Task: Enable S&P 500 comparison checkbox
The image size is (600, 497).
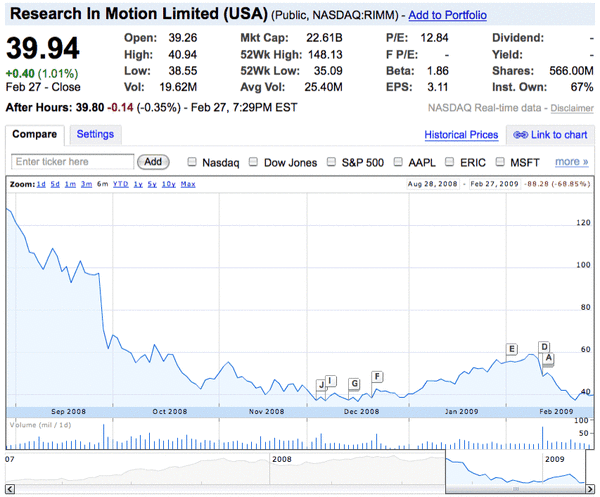Action: click(x=331, y=162)
